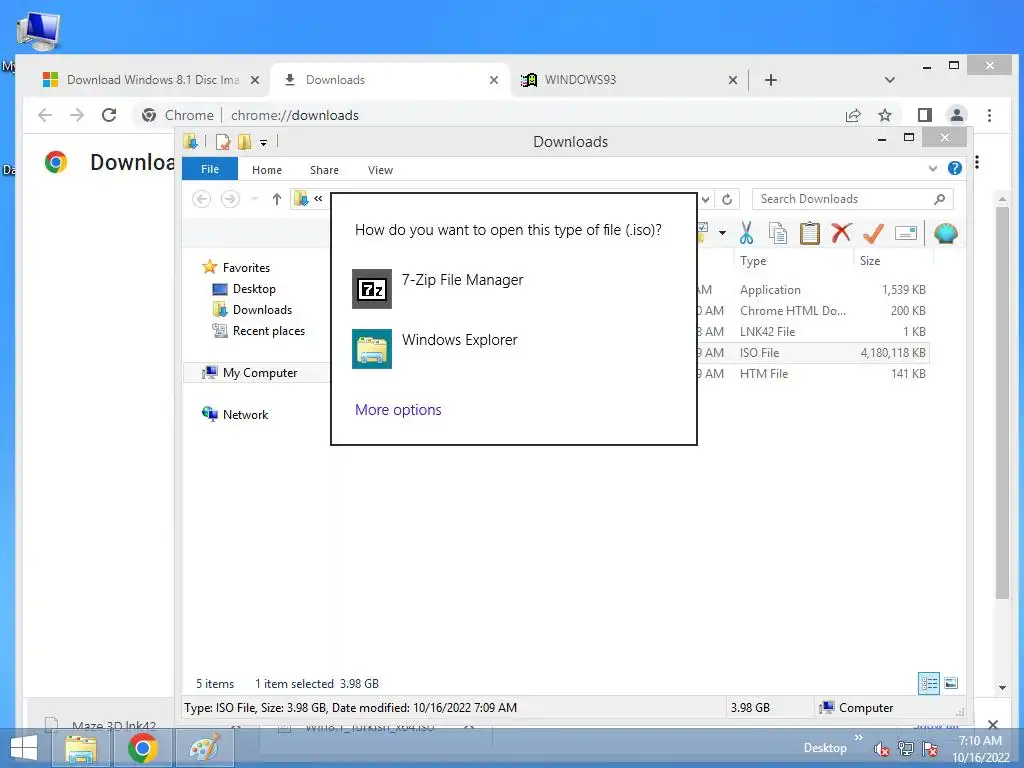This screenshot has width=1024, height=768.
Task: Go up one folder level in Explorer
Action: click(x=277, y=199)
